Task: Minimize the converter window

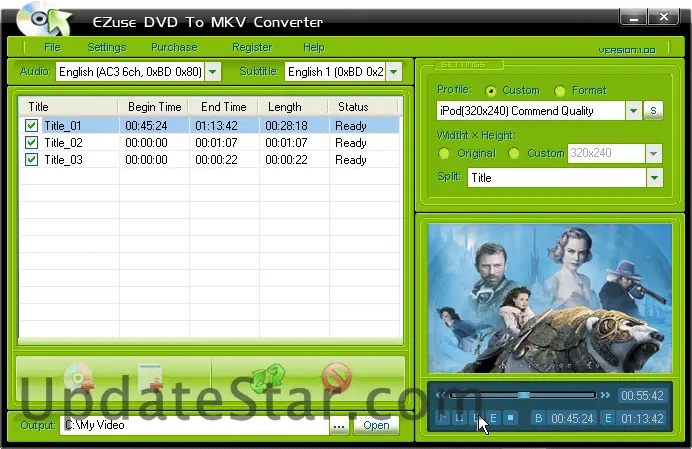Action: (633, 18)
